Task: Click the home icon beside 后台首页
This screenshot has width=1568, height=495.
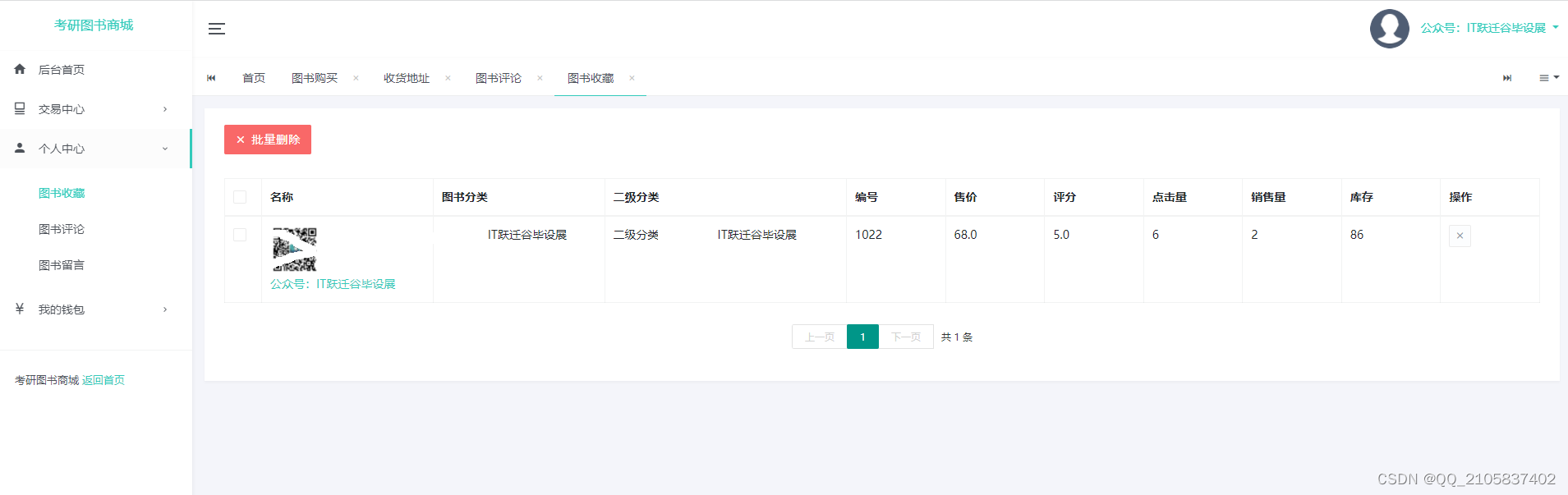Action: [20, 69]
